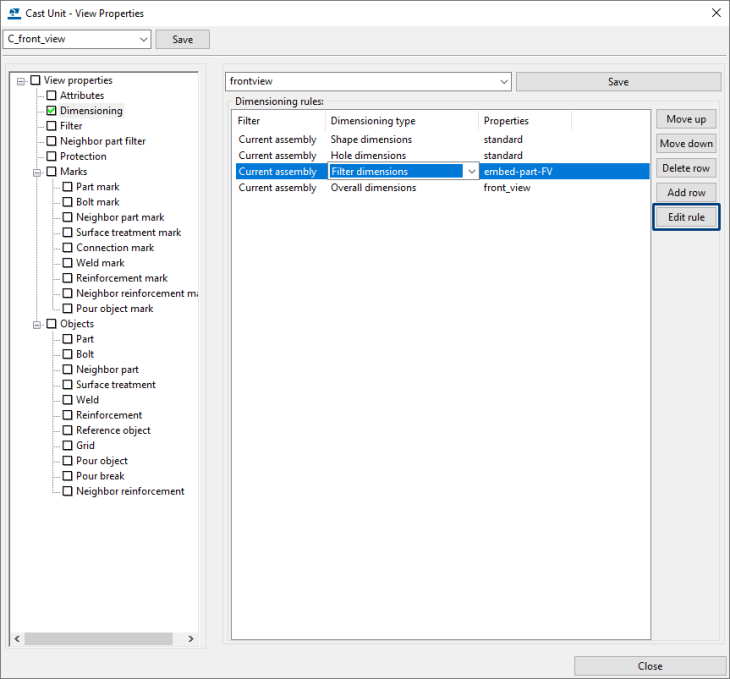This screenshot has height=679, width=730.
Task: Click the Tekla icon in the title bar
Action: pyautogui.click(x=12, y=13)
